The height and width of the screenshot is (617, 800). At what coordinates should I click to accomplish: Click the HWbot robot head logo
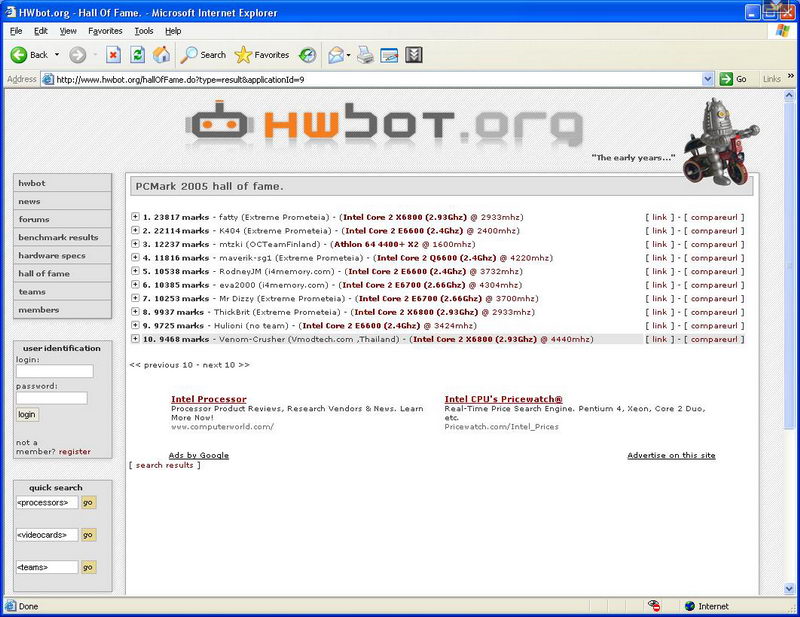pos(219,122)
